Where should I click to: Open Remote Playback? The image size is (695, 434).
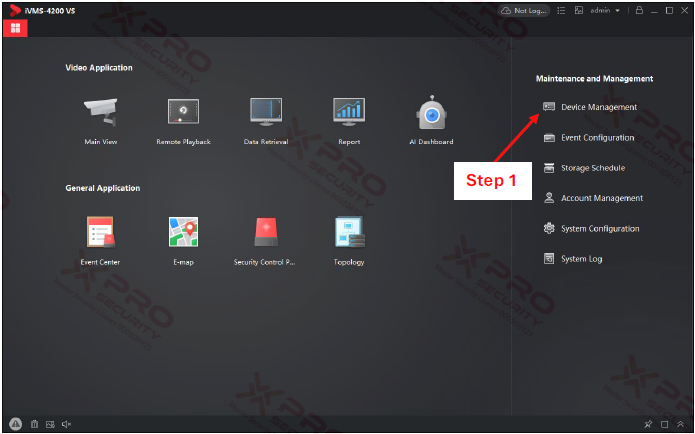pyautogui.click(x=183, y=111)
